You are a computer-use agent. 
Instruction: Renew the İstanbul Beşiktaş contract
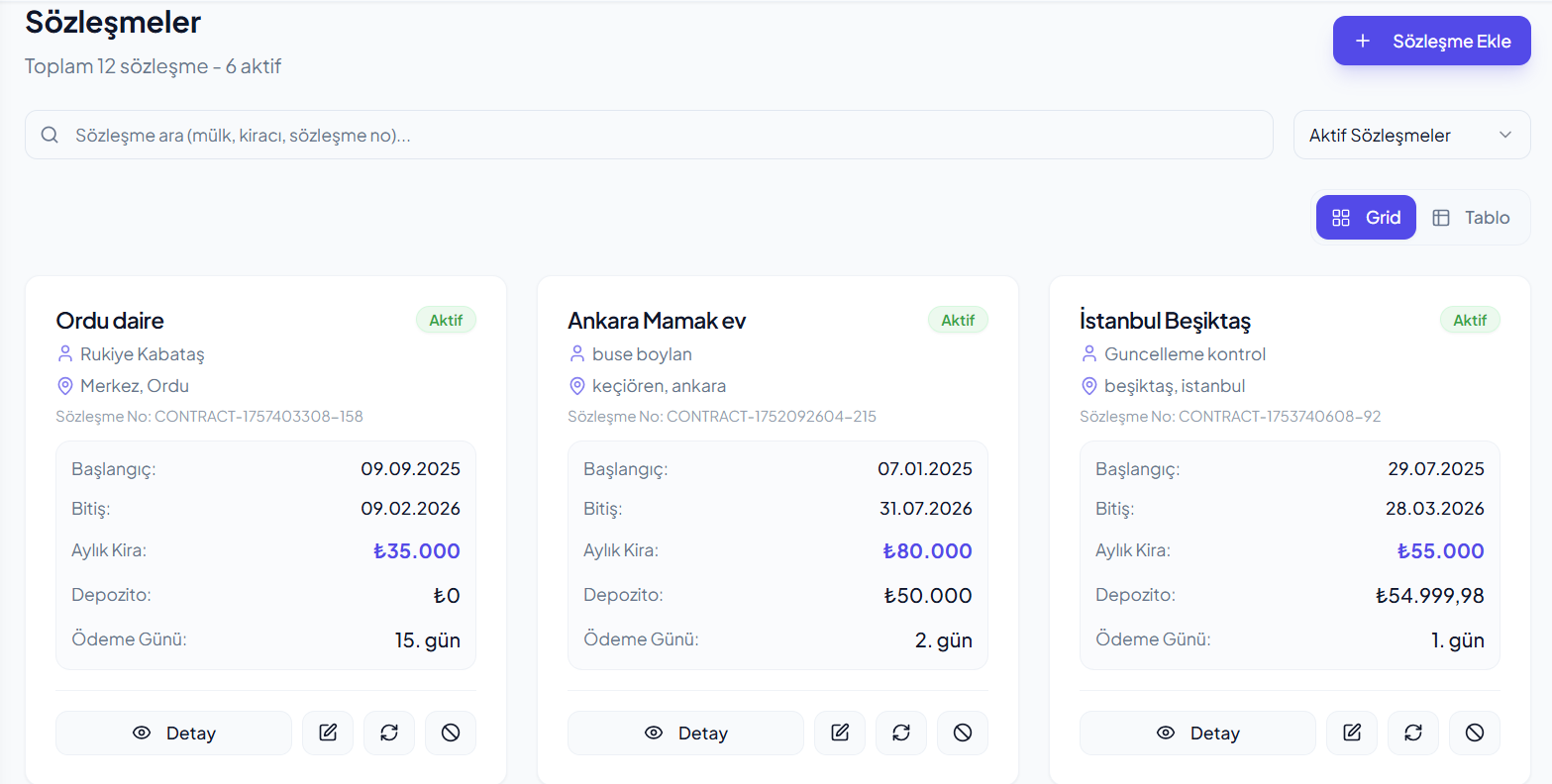point(1413,733)
